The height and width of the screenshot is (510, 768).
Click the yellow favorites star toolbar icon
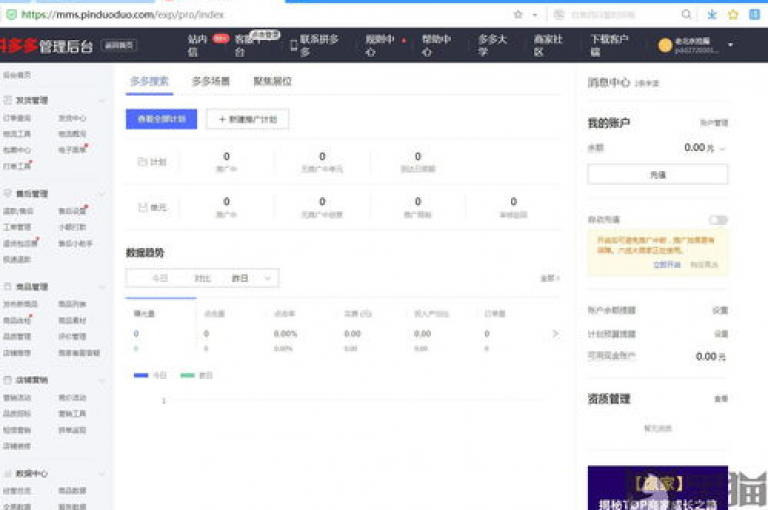click(733, 15)
